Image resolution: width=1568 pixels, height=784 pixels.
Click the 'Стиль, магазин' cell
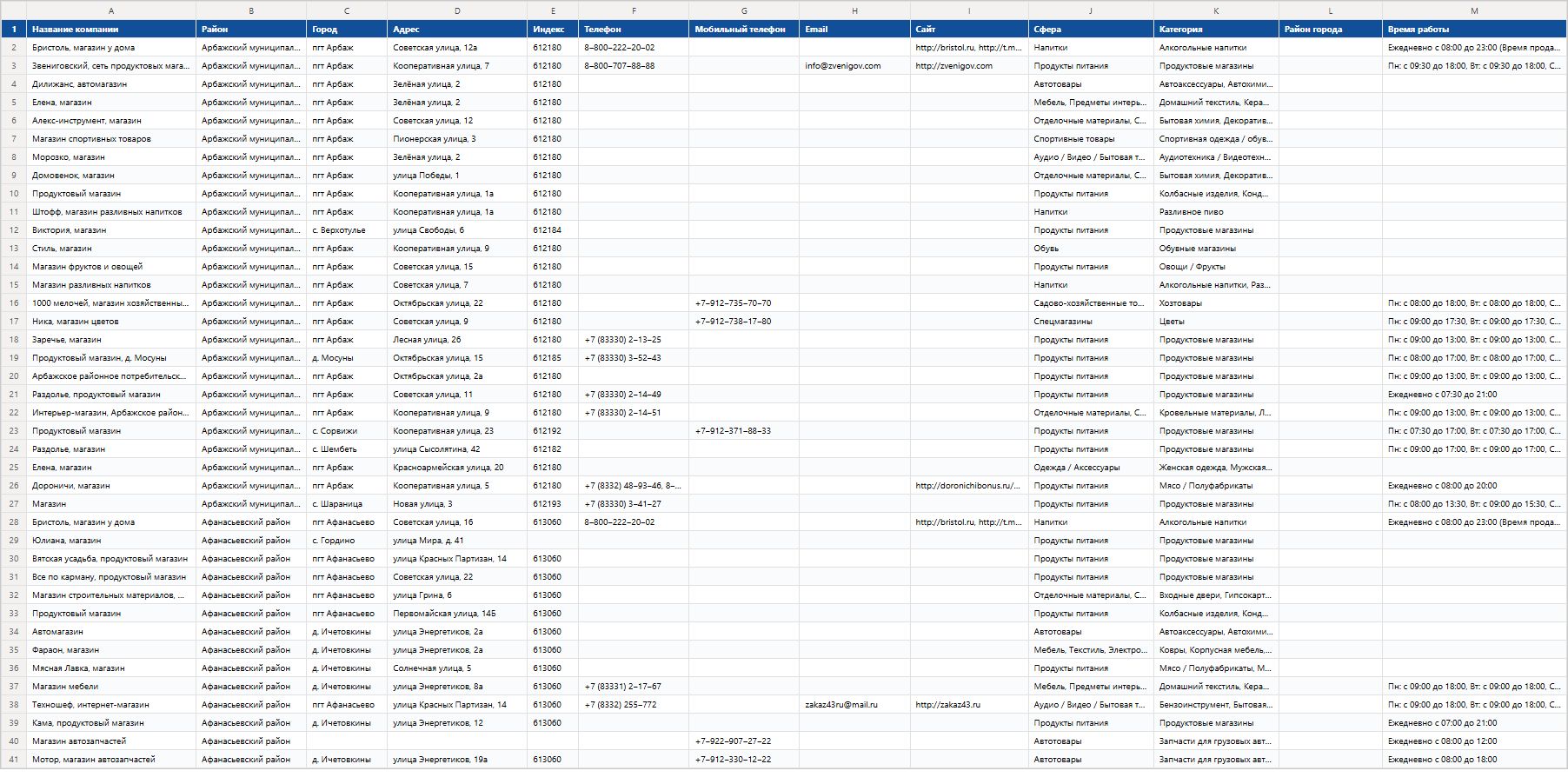point(111,249)
